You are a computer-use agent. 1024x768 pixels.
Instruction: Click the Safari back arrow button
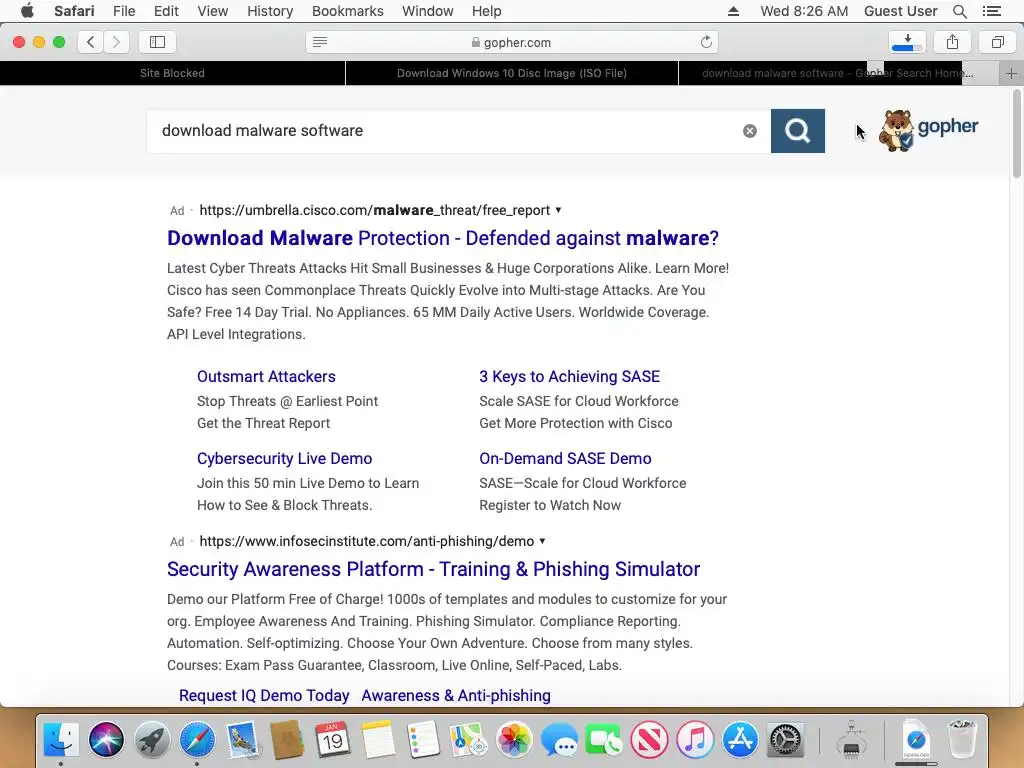(91, 42)
